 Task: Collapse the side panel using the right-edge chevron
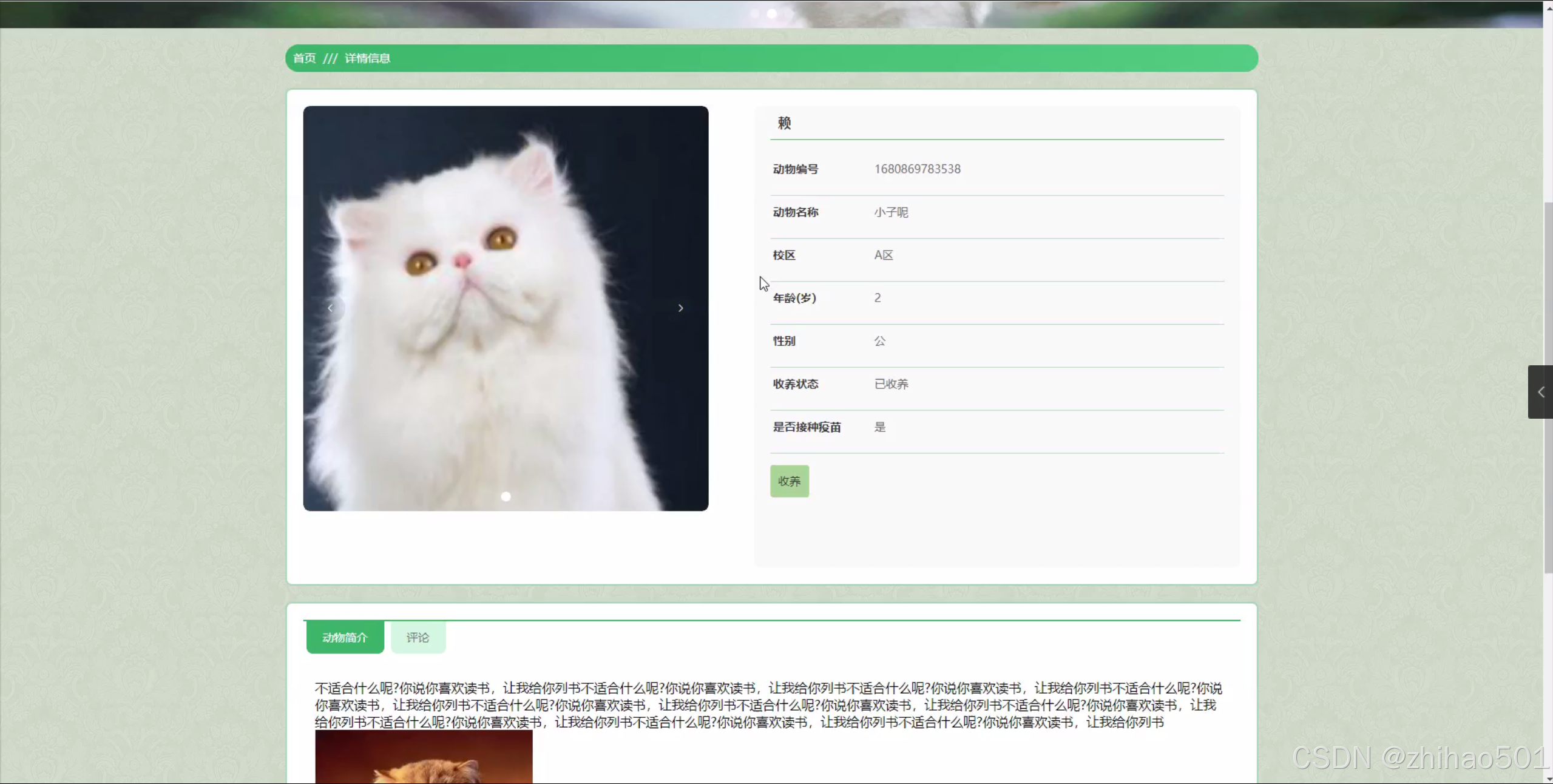click(1541, 391)
